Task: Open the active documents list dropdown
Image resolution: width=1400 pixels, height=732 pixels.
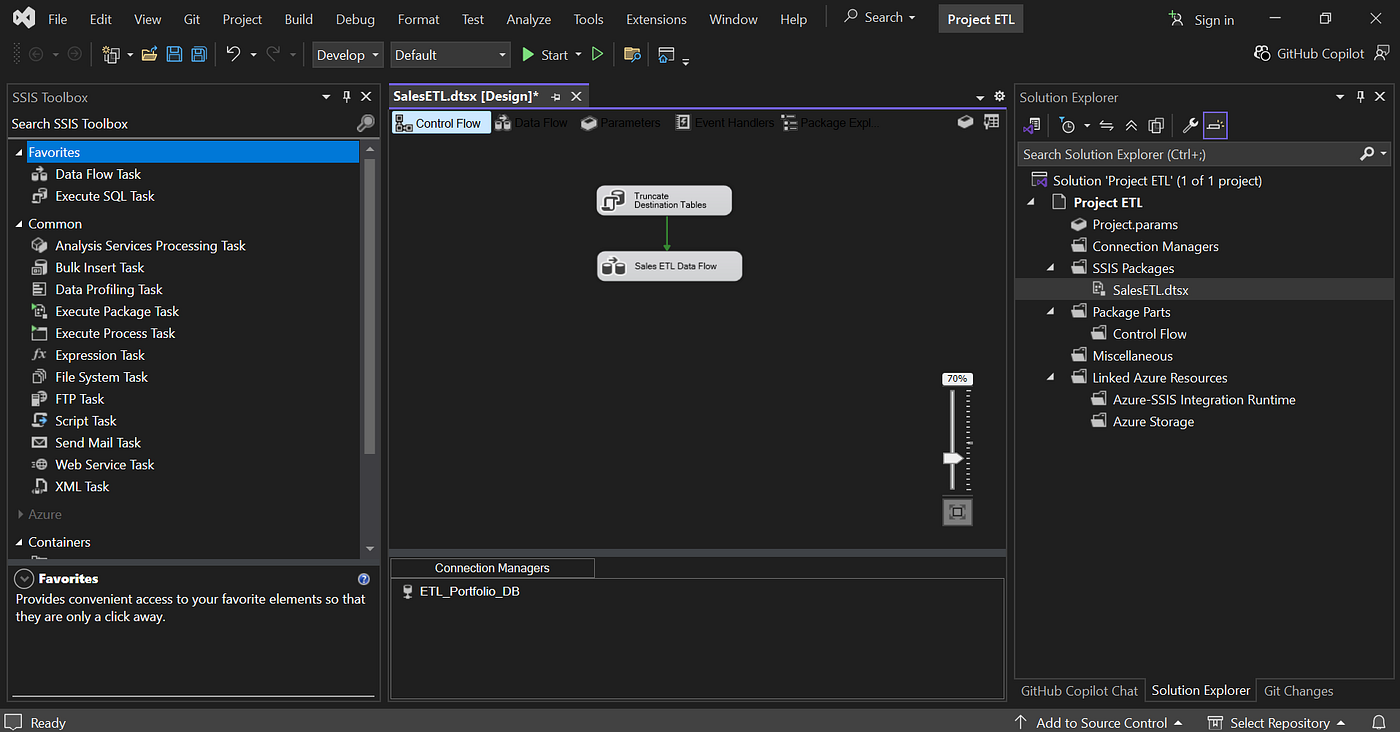Action: point(980,97)
